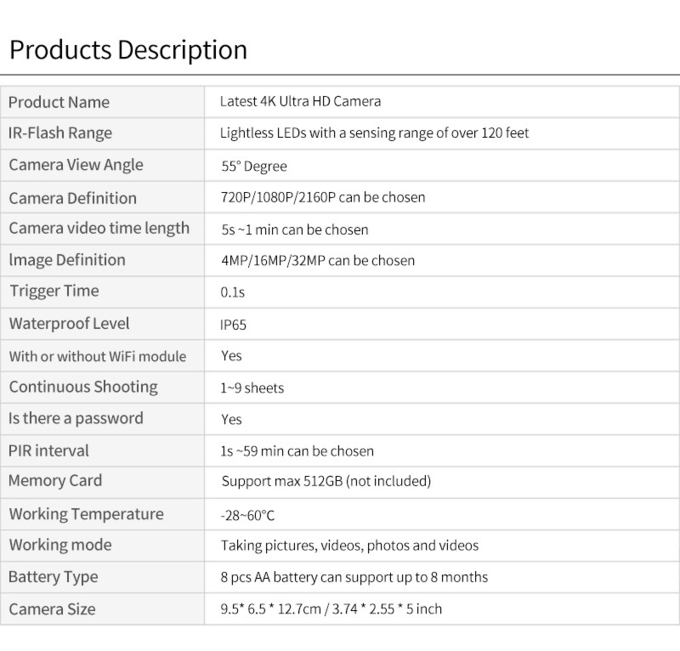Select the Camera Definition label

pyautogui.click(x=73, y=198)
